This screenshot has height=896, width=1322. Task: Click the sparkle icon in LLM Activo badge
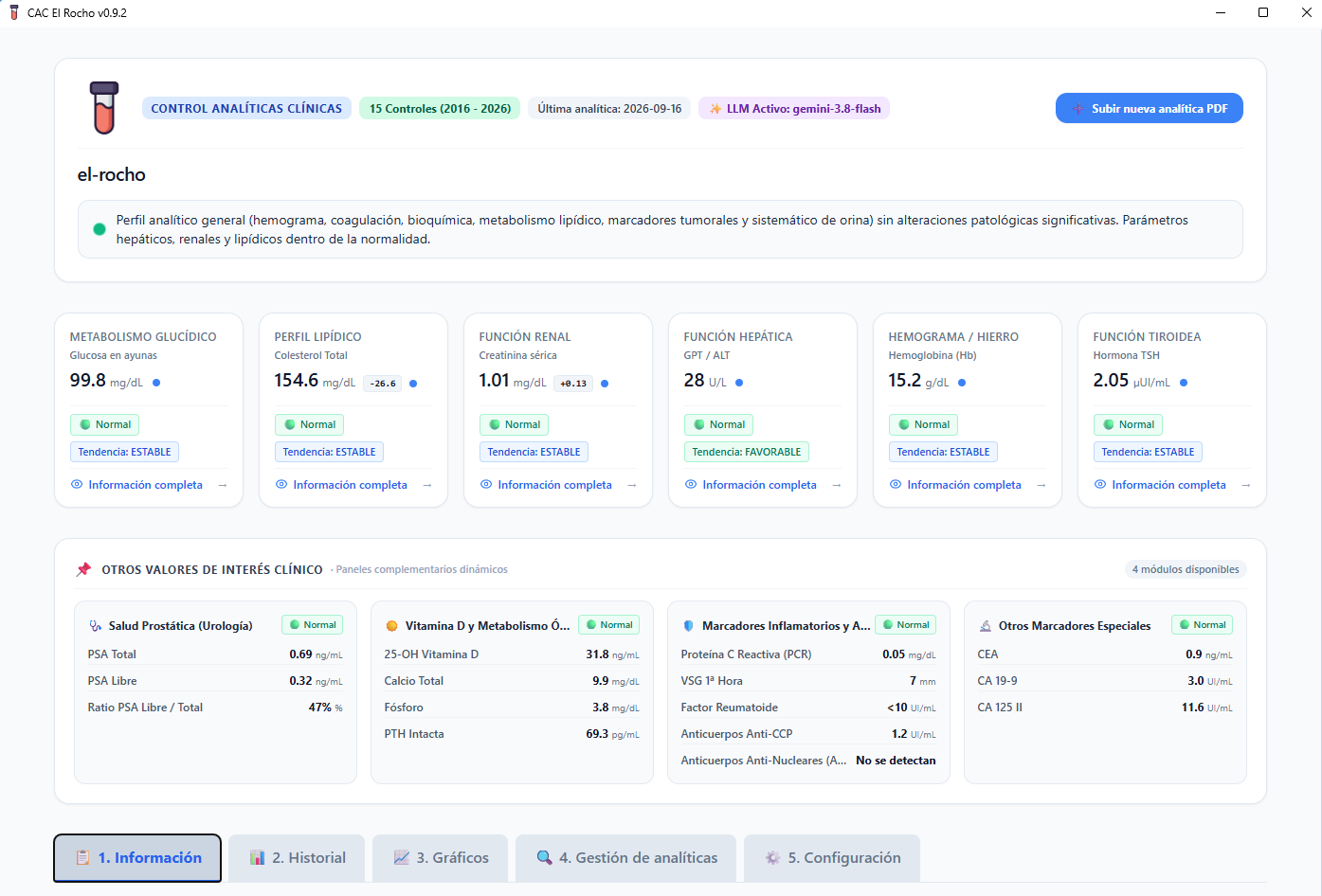(x=715, y=109)
